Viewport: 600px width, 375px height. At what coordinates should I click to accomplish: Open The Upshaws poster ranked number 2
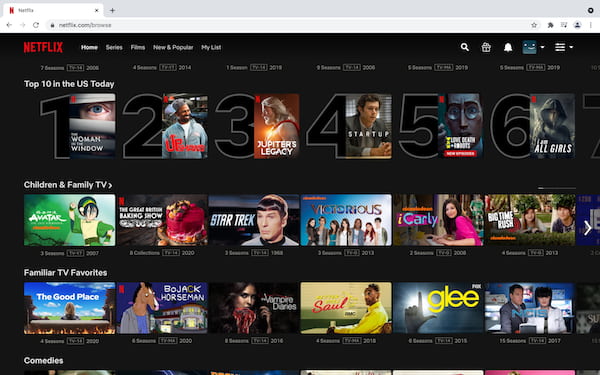click(185, 126)
